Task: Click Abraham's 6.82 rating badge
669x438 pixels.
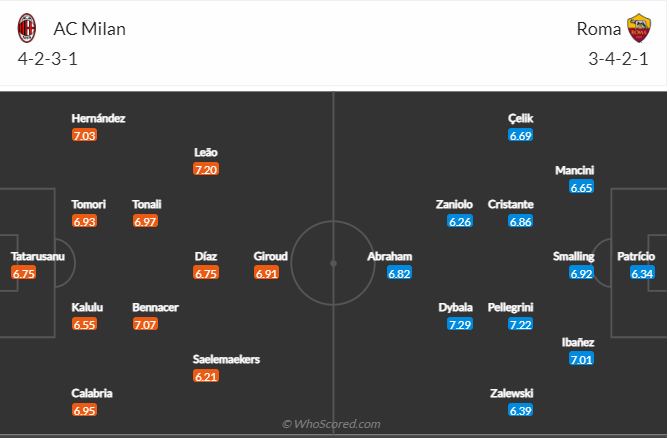Action: click(x=399, y=272)
